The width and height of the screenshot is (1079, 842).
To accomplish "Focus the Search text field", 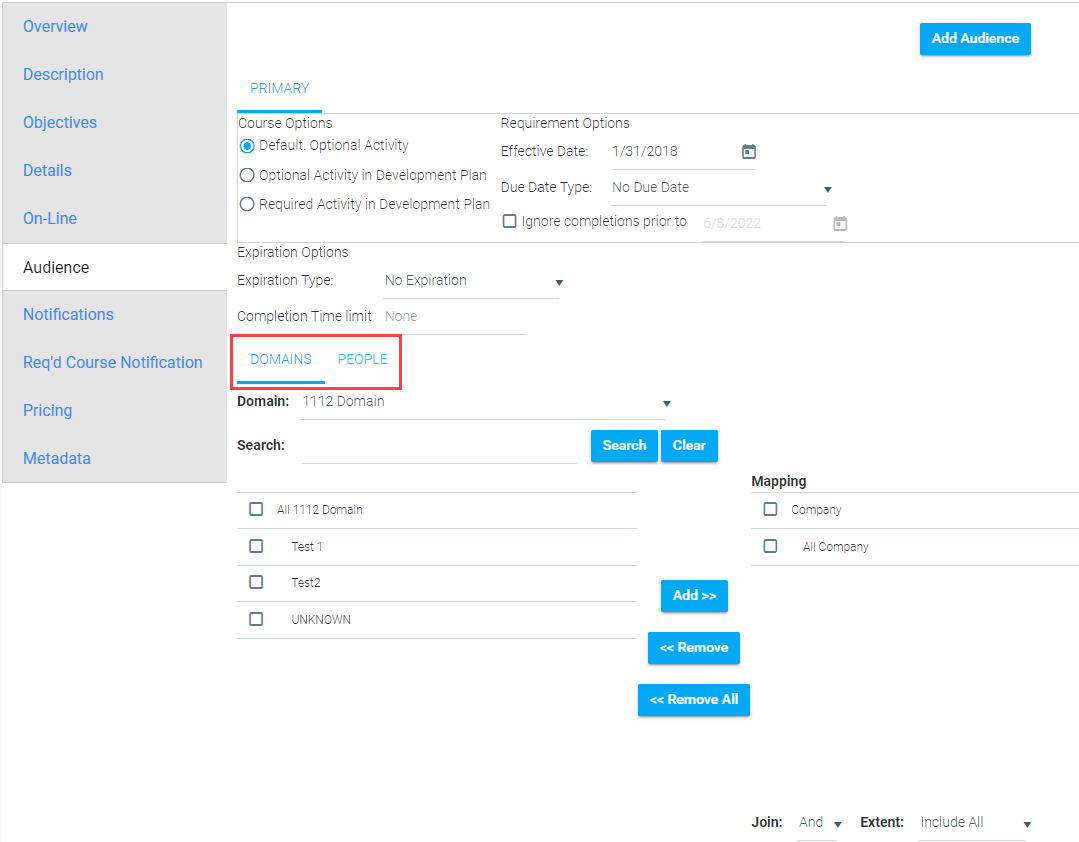I will click(439, 447).
